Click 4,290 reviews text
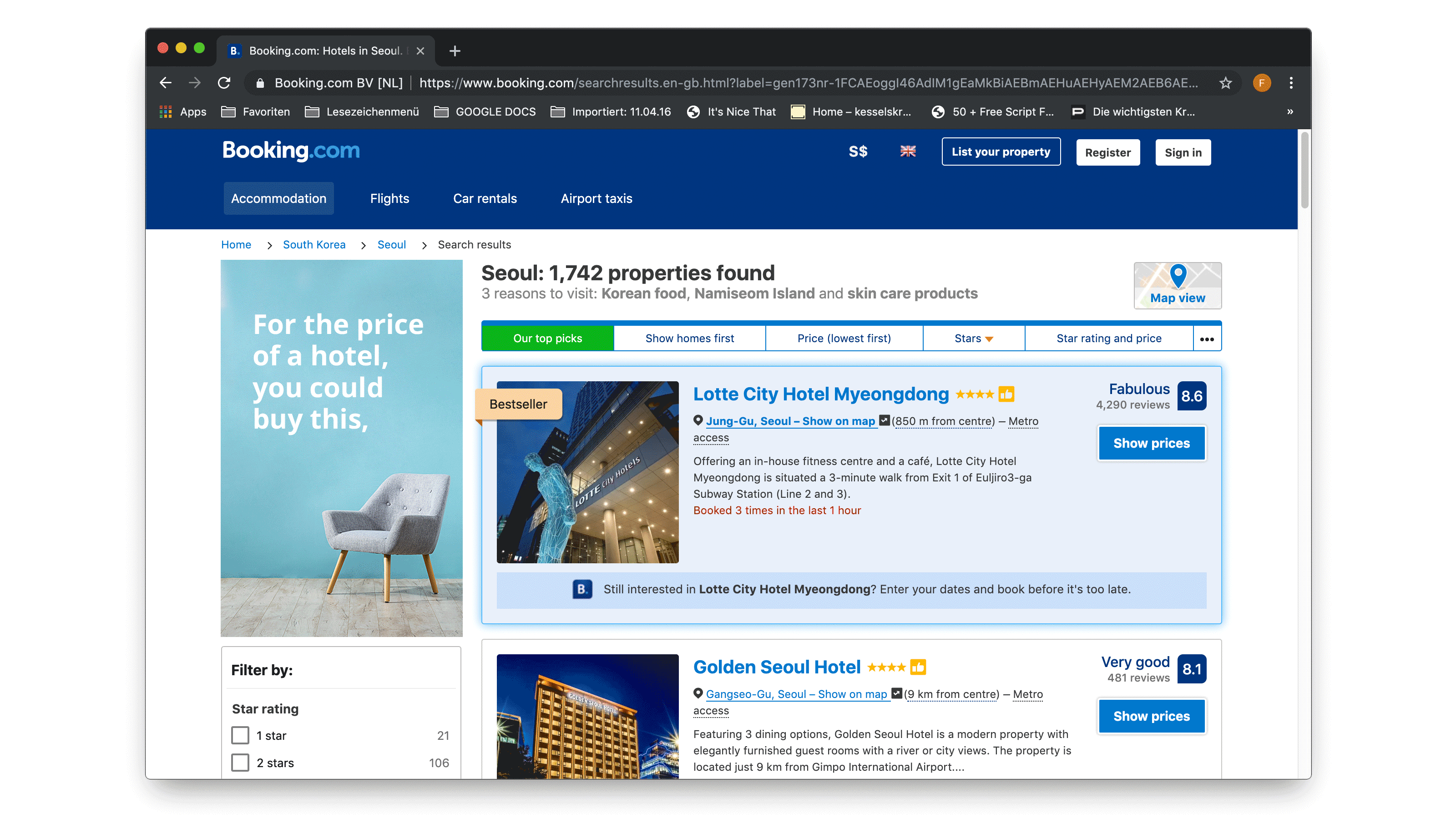Image resolution: width=1456 pixels, height=819 pixels. 1132,404
